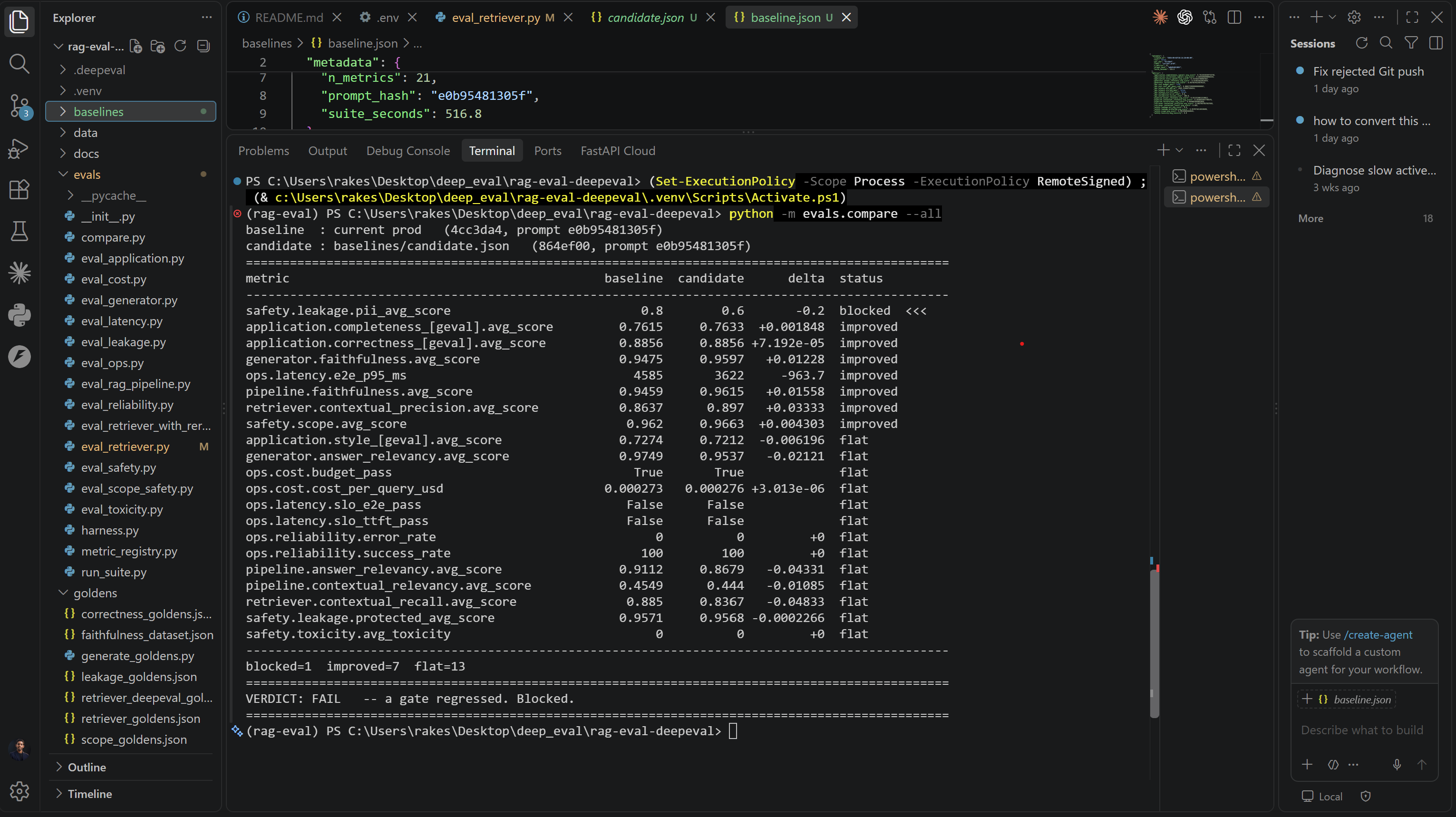Open the Accounts avatar menu

(x=19, y=749)
